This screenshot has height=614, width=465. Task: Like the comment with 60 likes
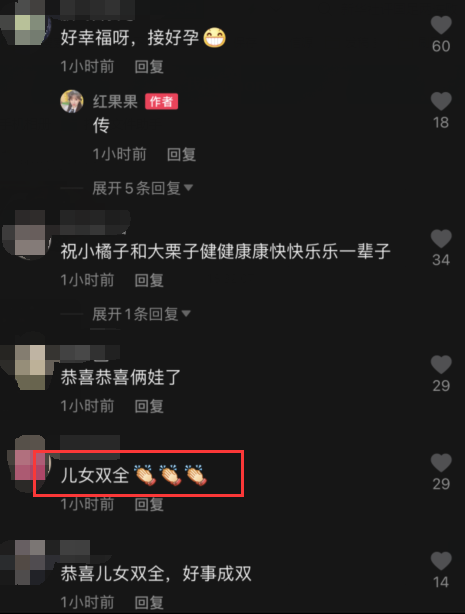click(441, 26)
